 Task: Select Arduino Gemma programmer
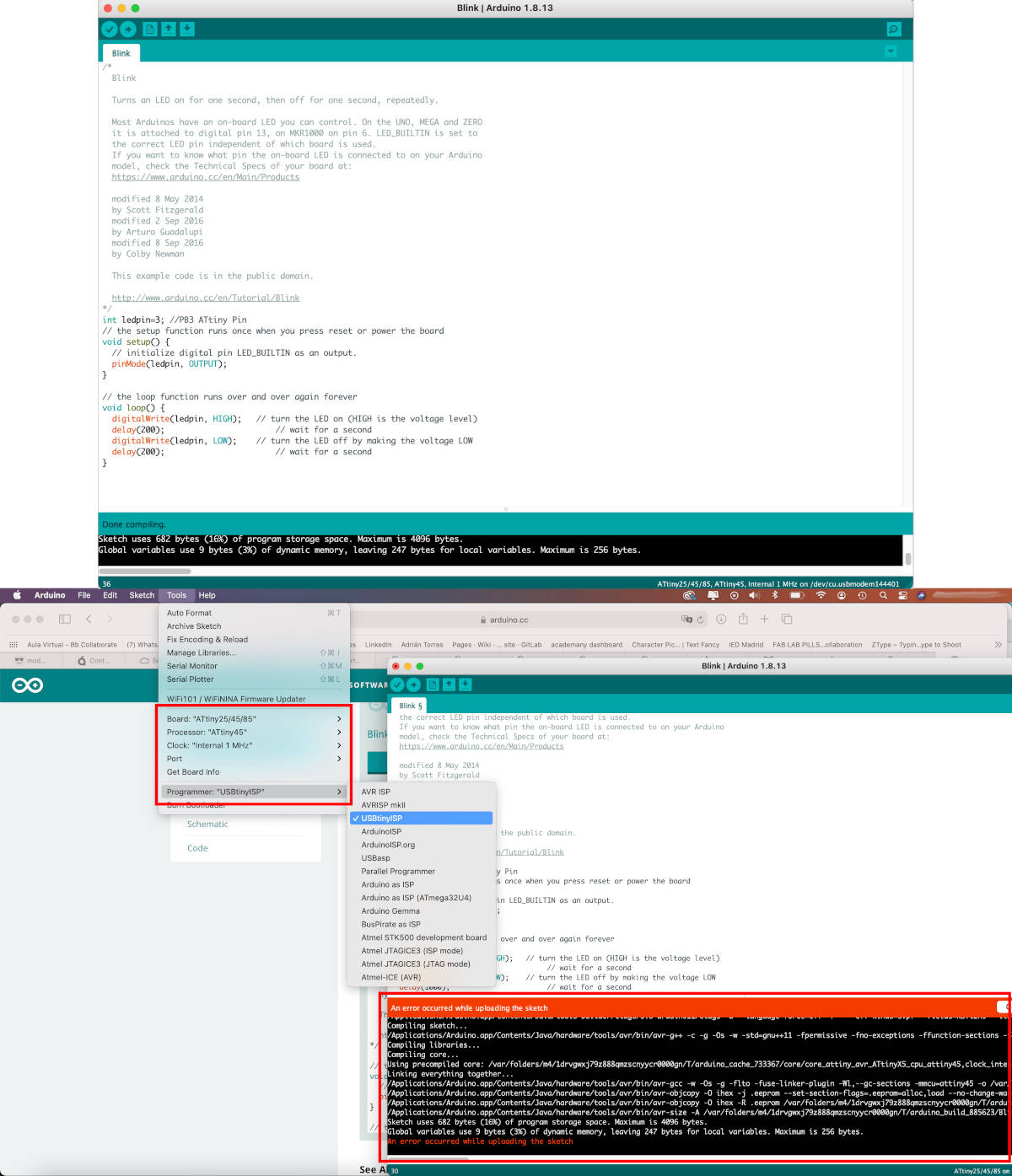click(x=422, y=911)
